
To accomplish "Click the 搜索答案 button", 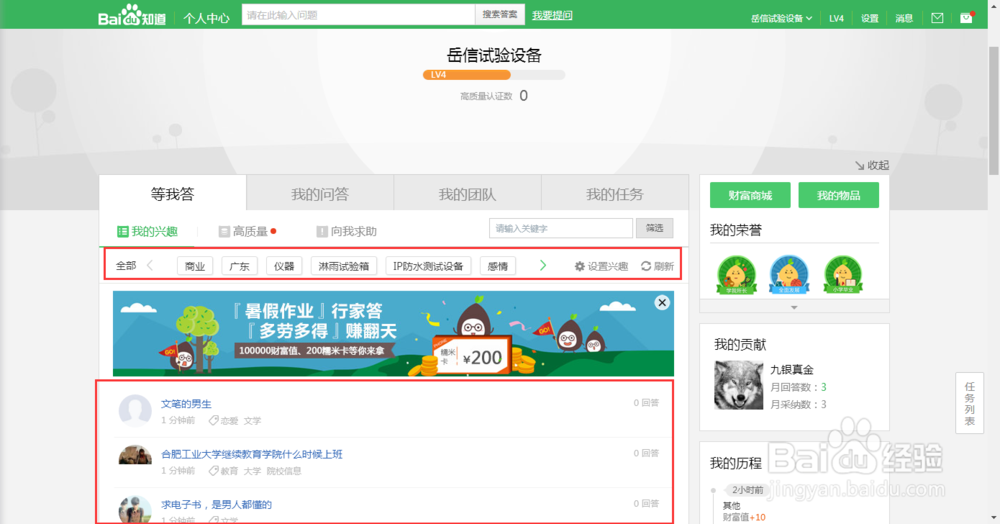I will [x=500, y=15].
